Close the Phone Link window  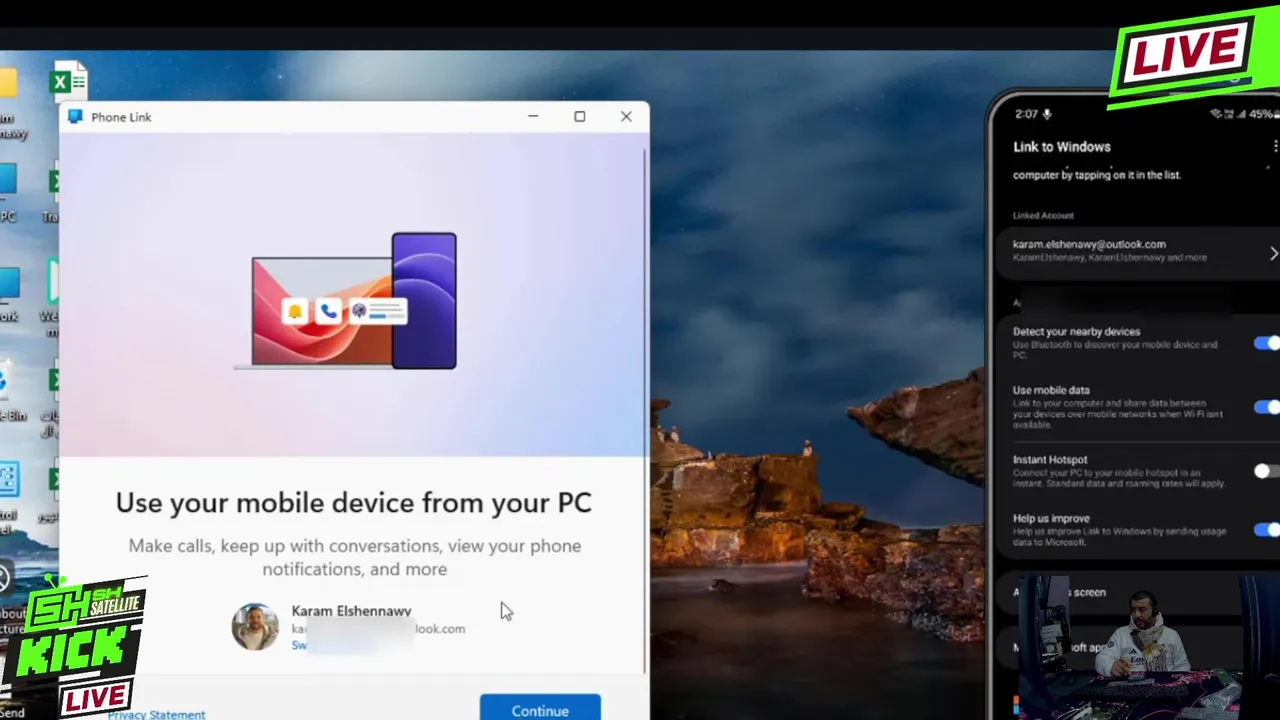626,117
